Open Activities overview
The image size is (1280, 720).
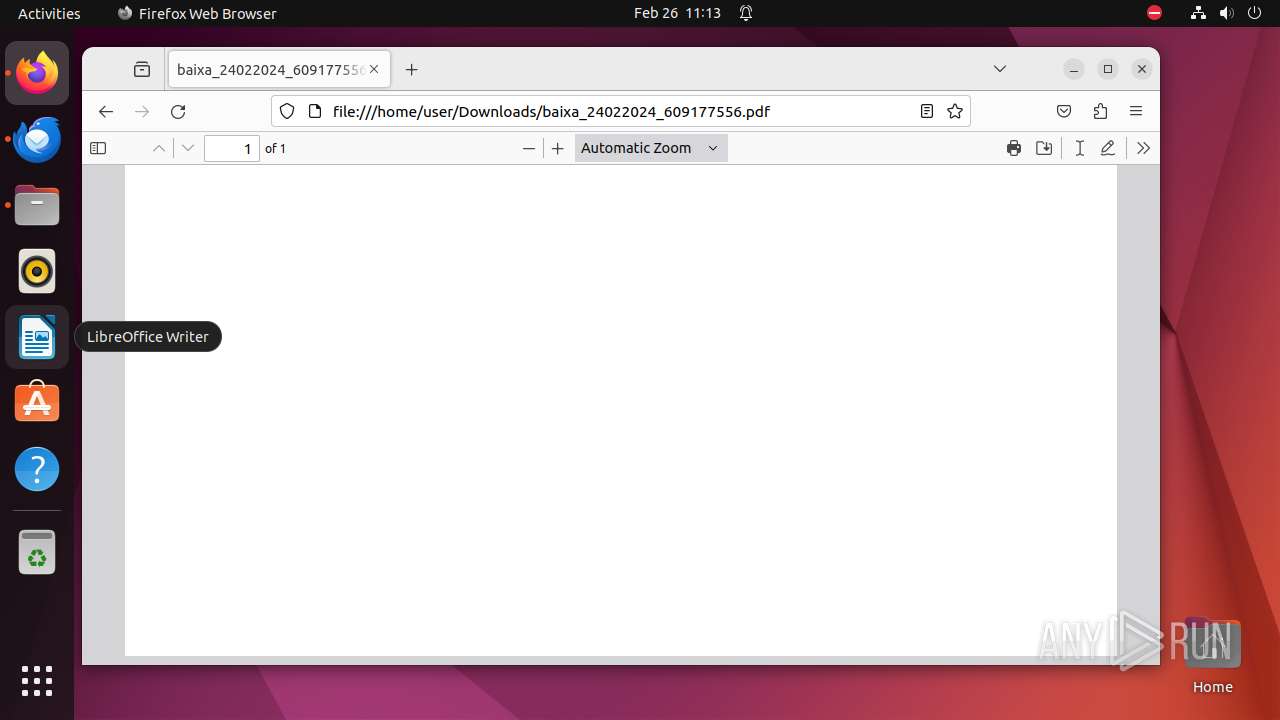point(49,13)
